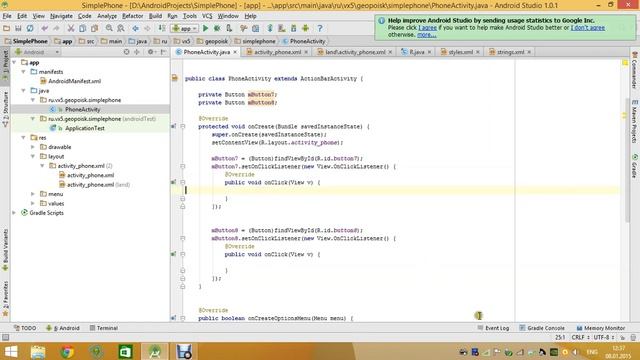Click the Make Project icon
Viewport: 640px width, 360px height.
(x=162, y=28)
